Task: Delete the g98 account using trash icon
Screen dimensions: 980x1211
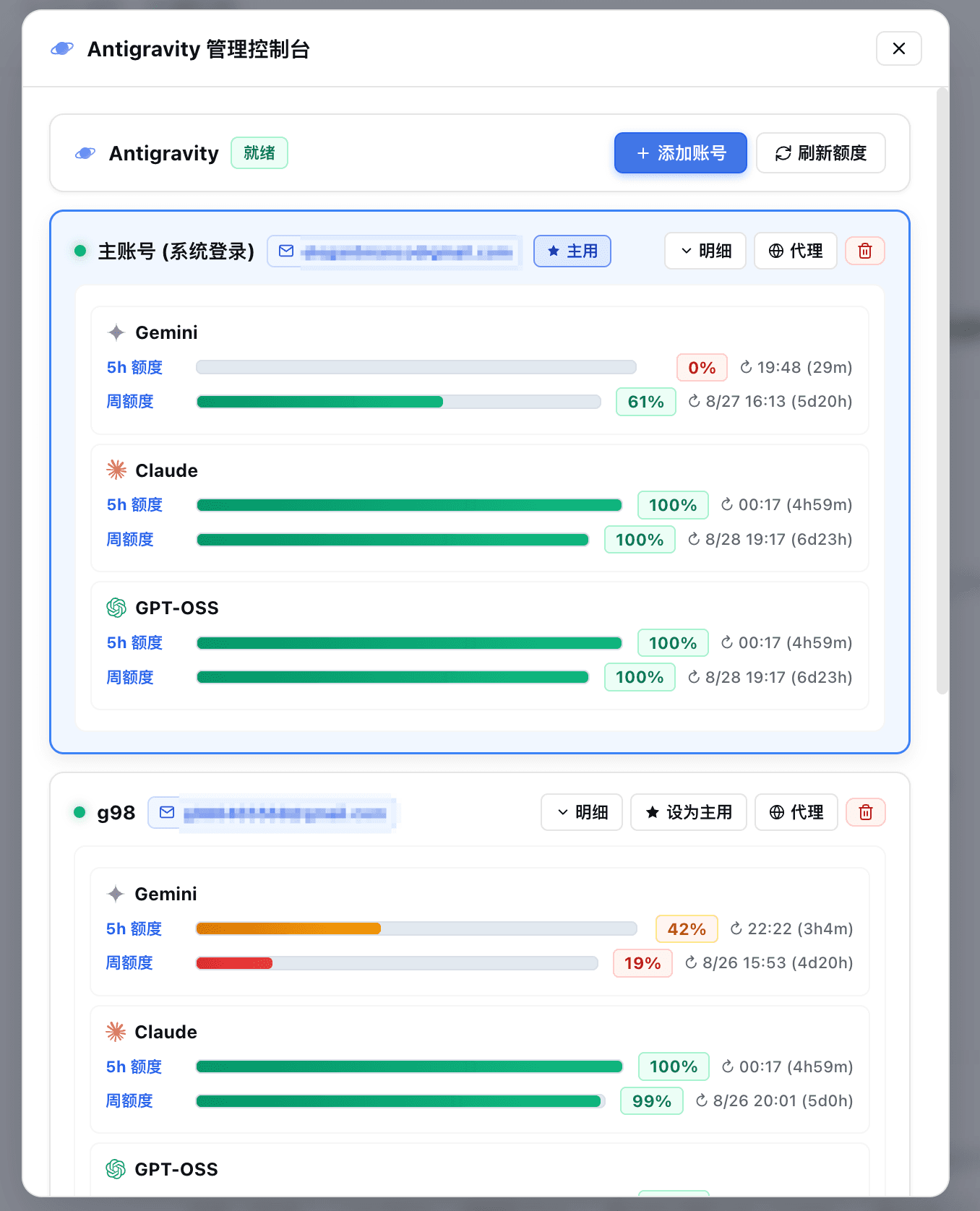Action: pyautogui.click(x=866, y=812)
